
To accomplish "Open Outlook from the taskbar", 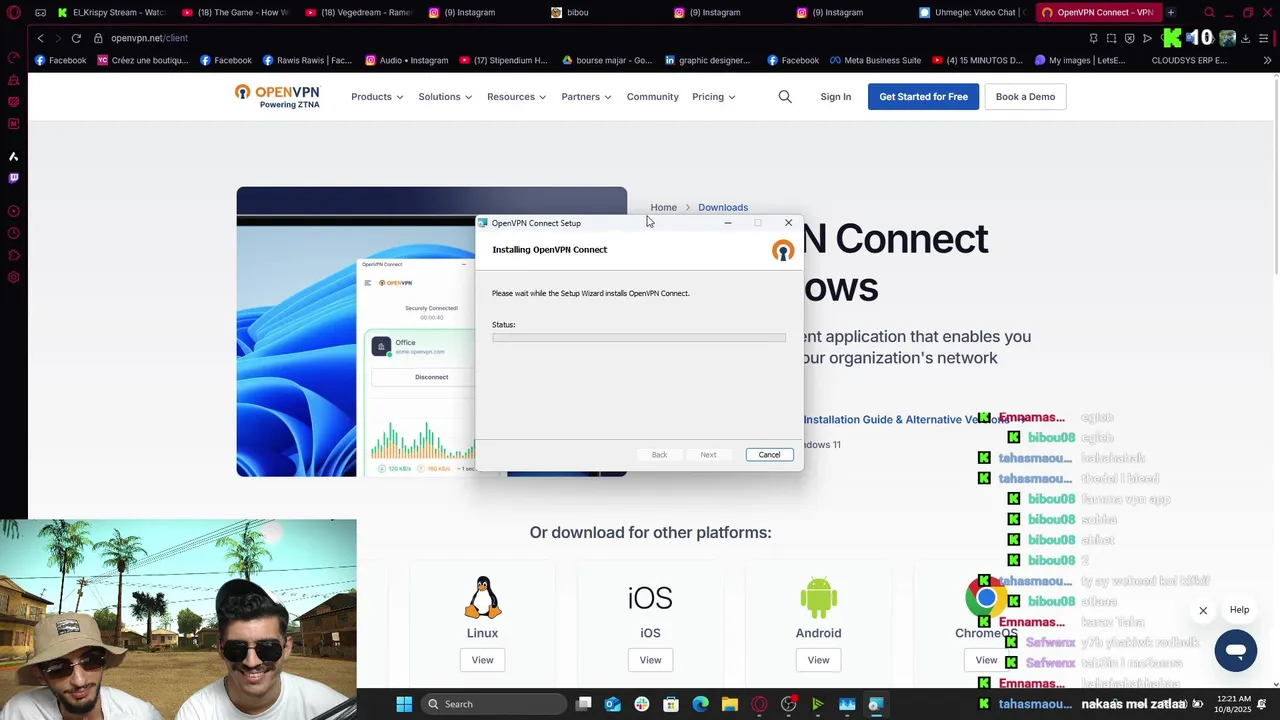I will (x=612, y=704).
